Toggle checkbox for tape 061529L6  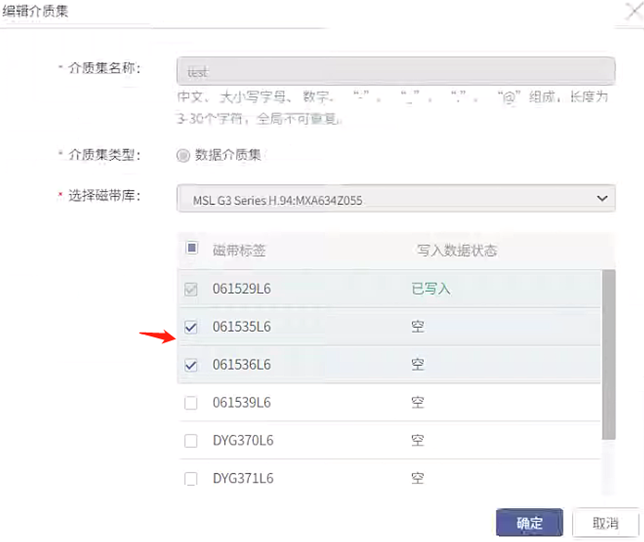click(191, 289)
